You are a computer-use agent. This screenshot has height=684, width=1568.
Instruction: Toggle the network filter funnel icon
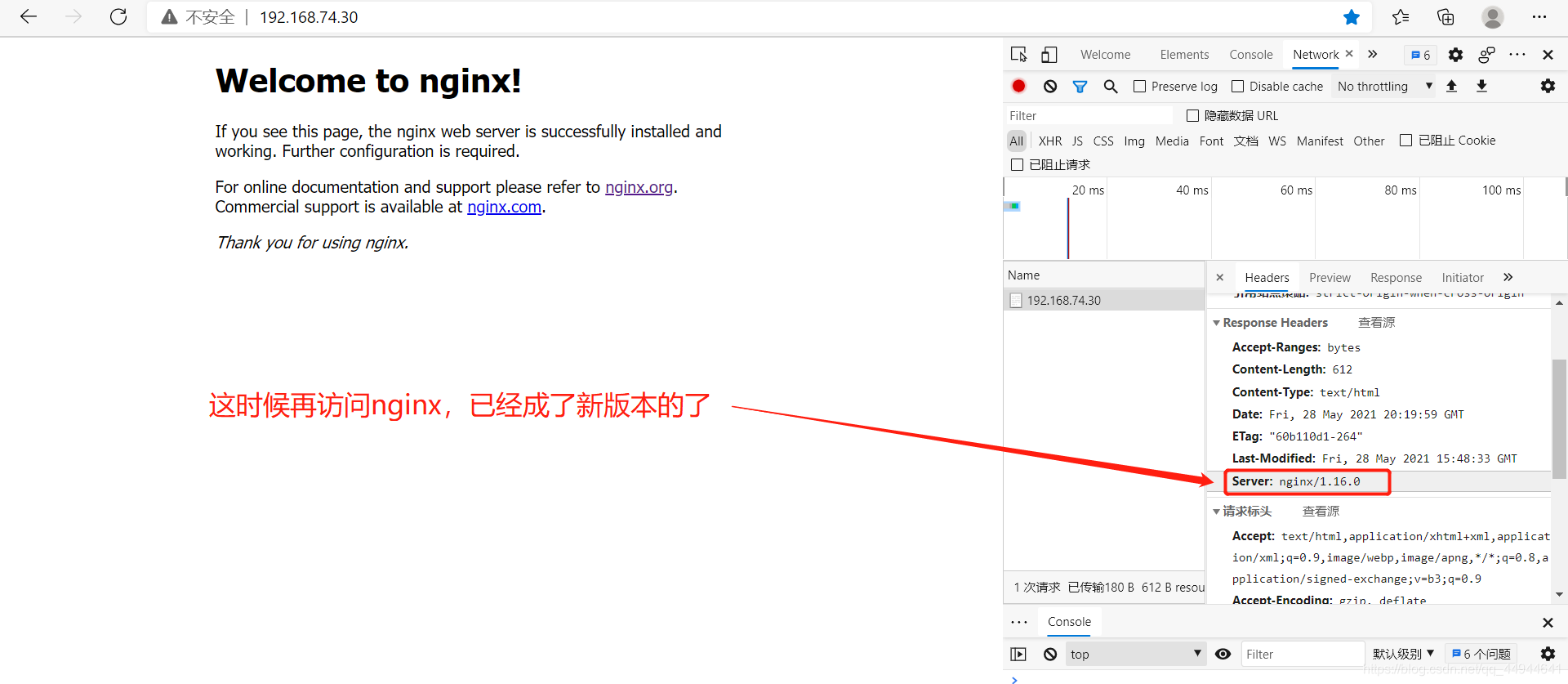click(1080, 86)
